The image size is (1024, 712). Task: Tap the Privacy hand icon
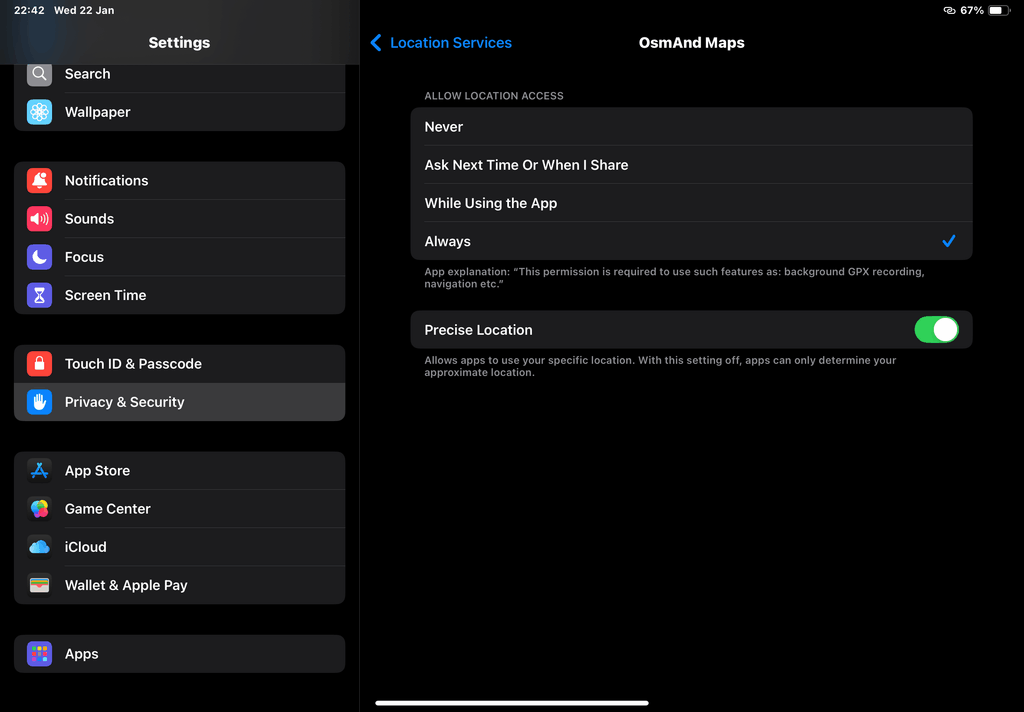(x=39, y=402)
